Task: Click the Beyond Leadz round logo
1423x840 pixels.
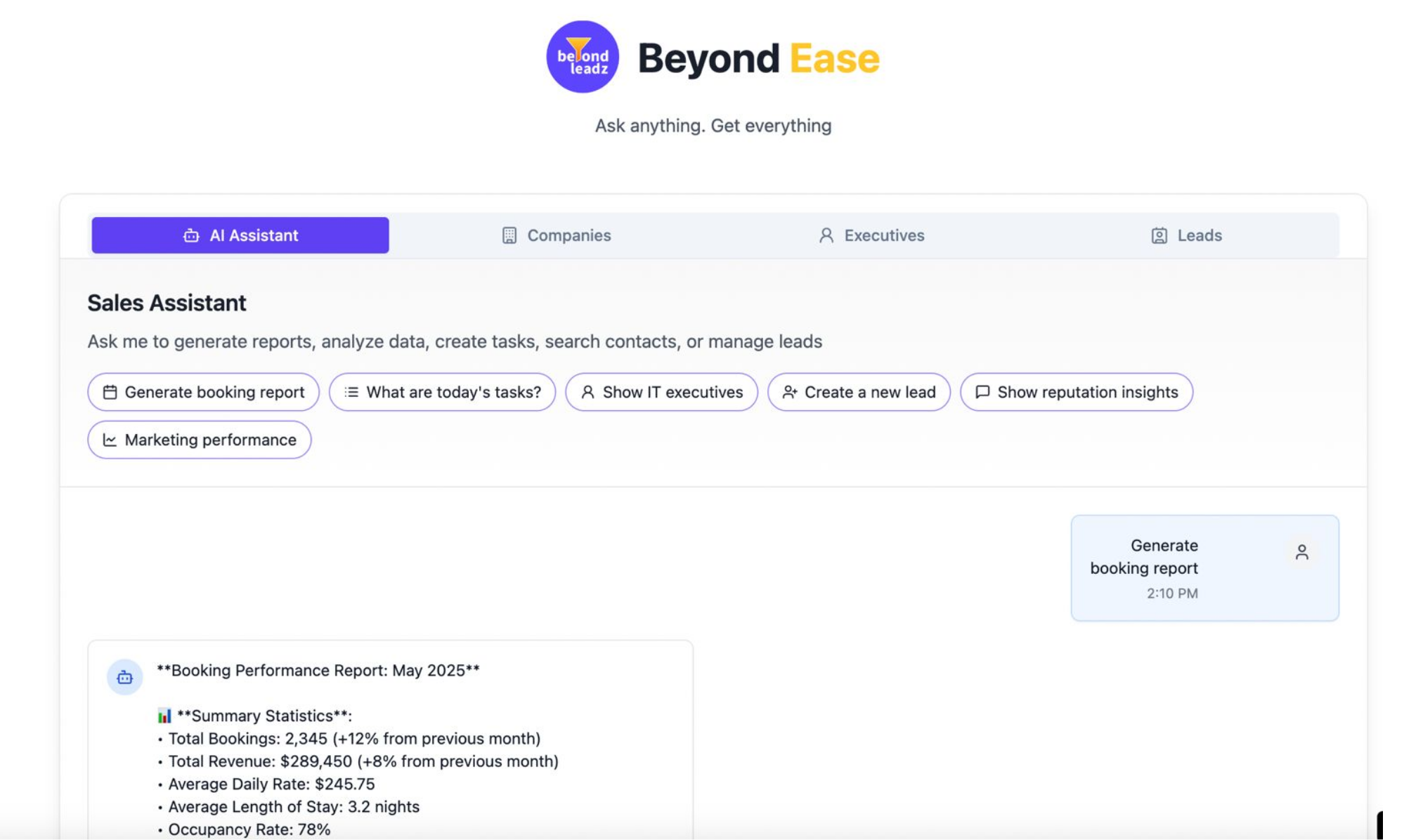Action: 582,57
